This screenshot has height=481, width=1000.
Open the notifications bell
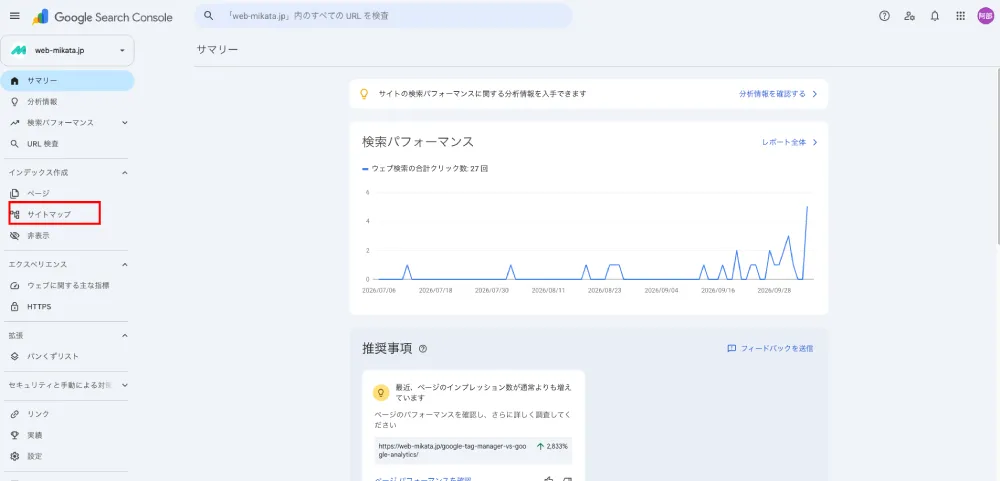click(x=935, y=17)
